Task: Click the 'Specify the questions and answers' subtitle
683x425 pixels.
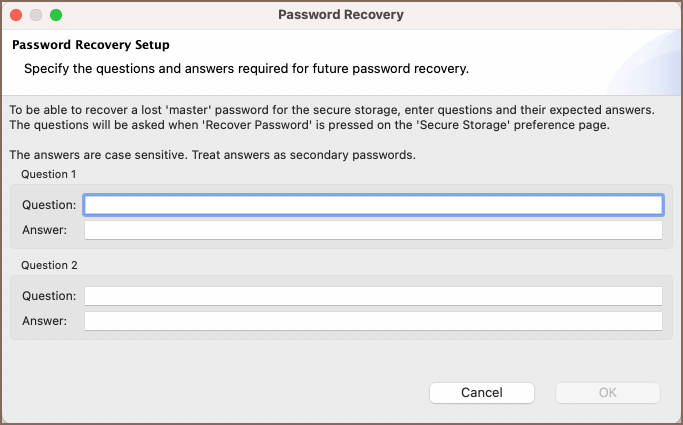Action: 246,70
